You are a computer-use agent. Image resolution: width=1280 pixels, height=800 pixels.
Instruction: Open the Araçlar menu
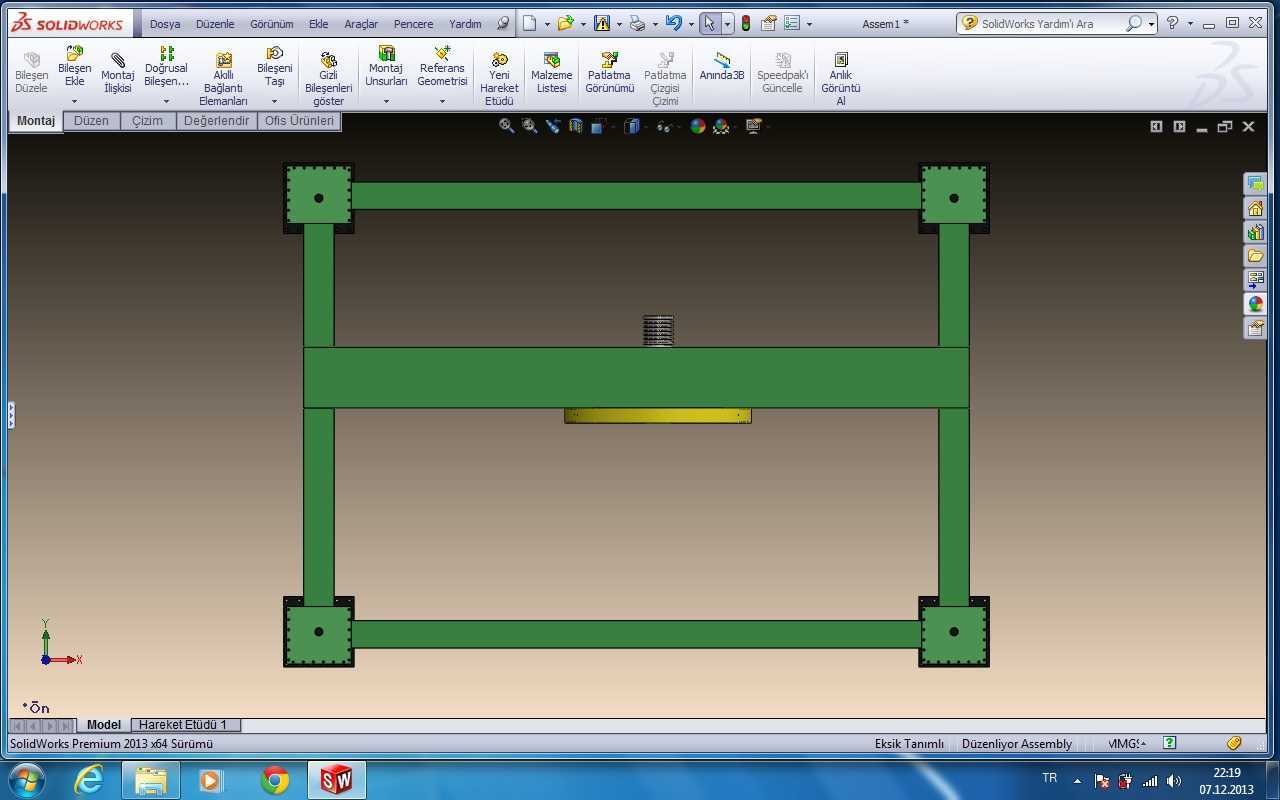pyautogui.click(x=361, y=24)
